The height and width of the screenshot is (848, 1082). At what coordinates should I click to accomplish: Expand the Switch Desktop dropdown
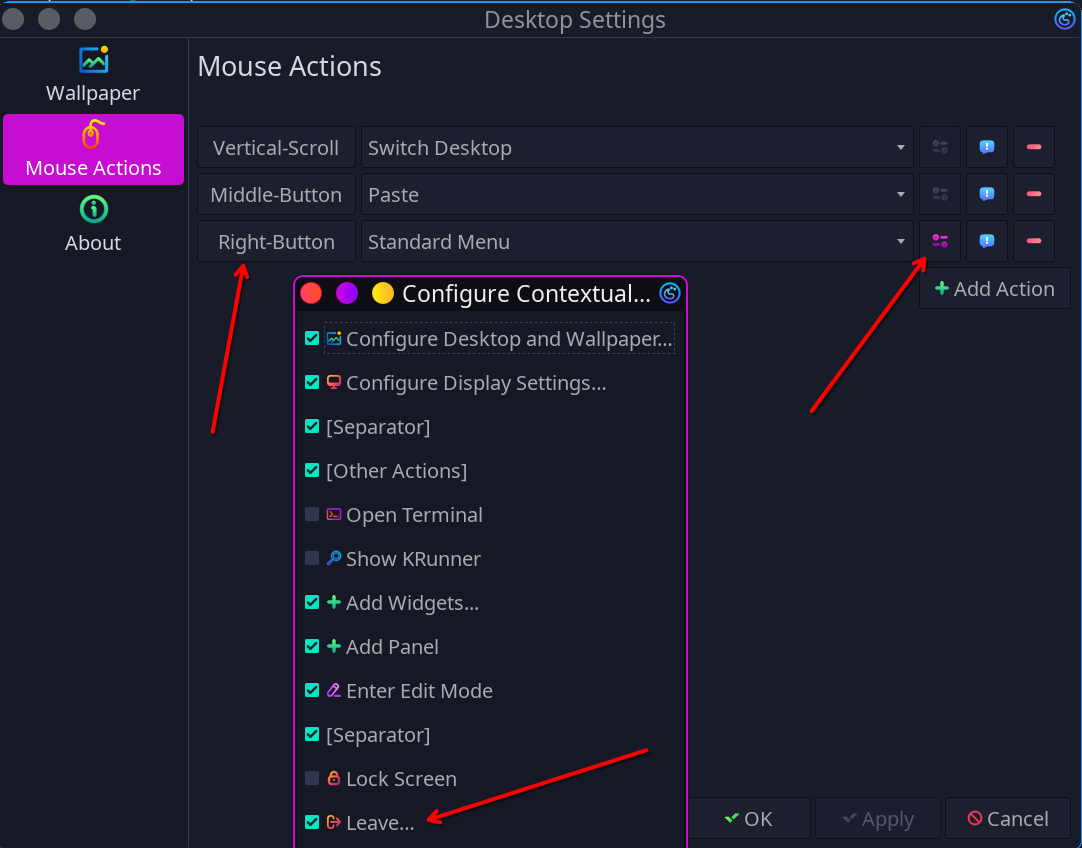(x=637, y=147)
